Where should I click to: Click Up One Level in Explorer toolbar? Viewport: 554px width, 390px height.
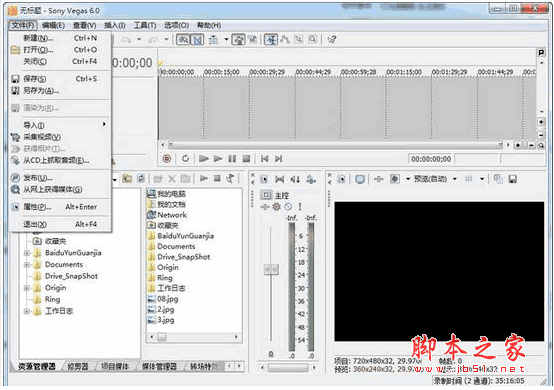pos(127,179)
